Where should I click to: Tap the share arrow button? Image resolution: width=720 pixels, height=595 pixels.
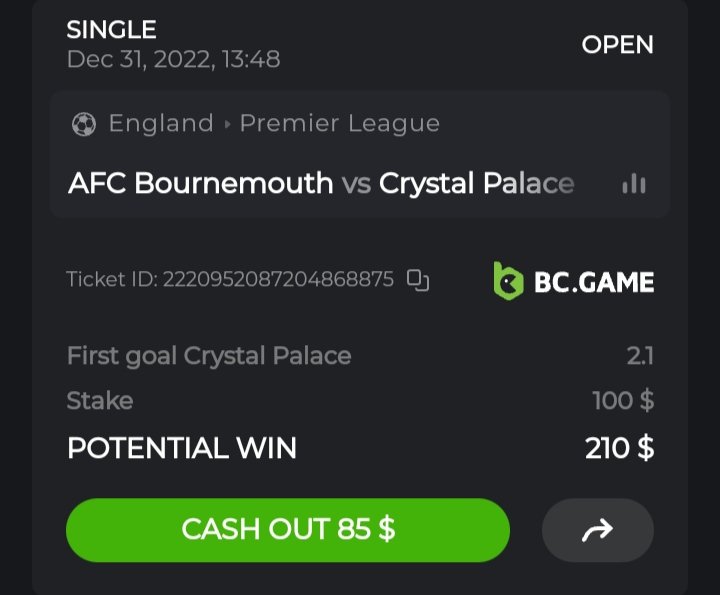(597, 530)
